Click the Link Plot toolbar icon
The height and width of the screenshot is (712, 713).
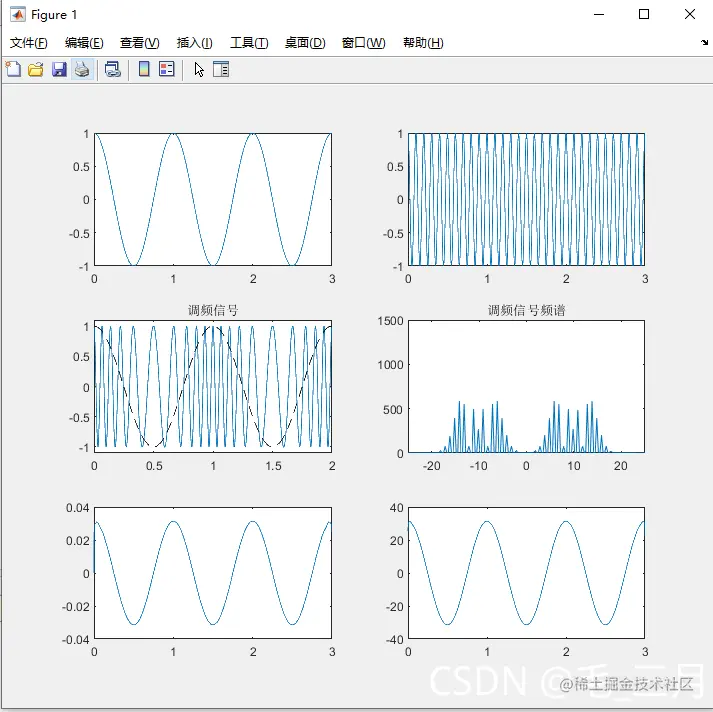click(x=112, y=70)
